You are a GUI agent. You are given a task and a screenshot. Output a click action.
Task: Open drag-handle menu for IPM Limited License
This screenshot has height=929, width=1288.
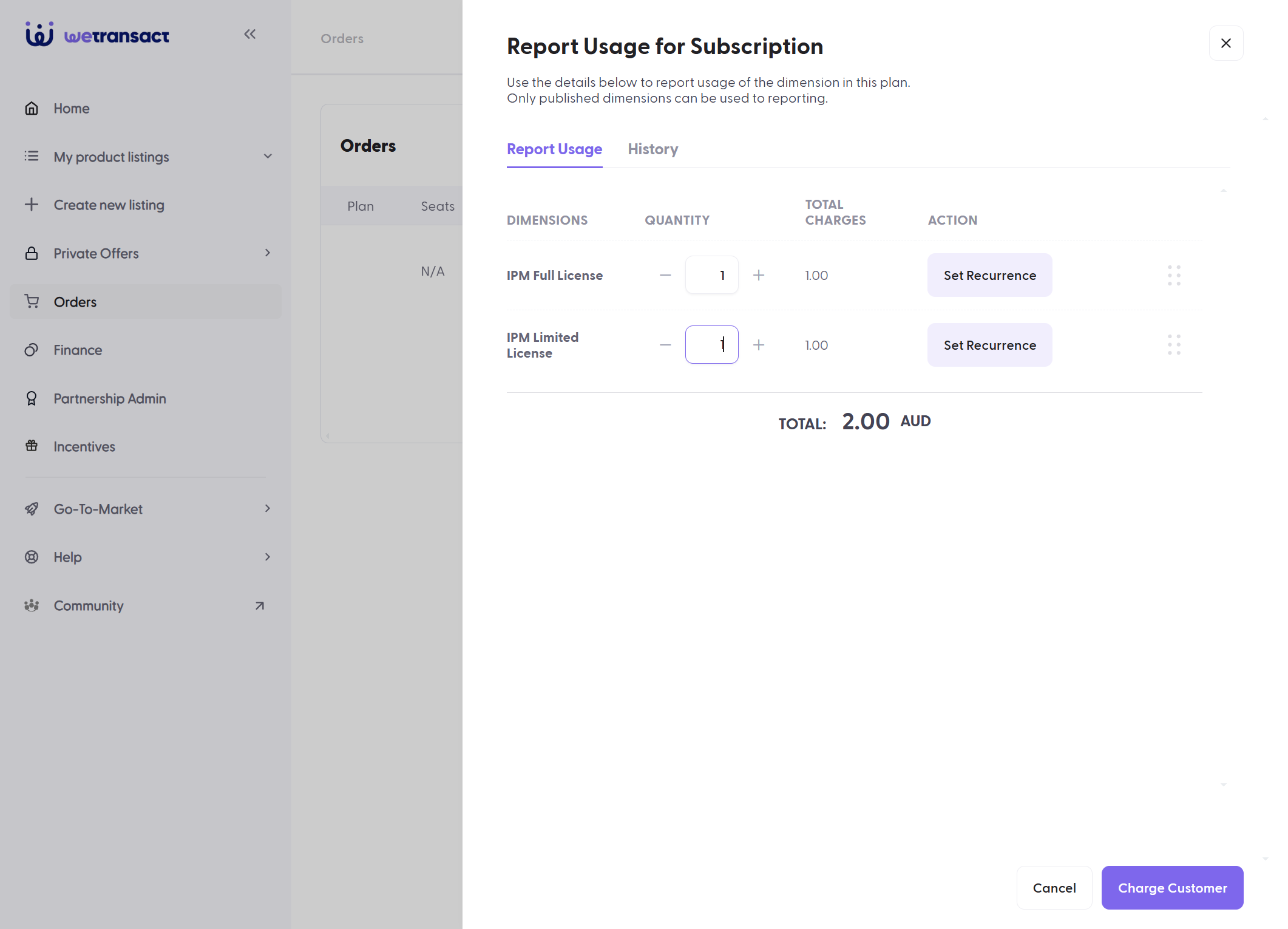point(1174,345)
